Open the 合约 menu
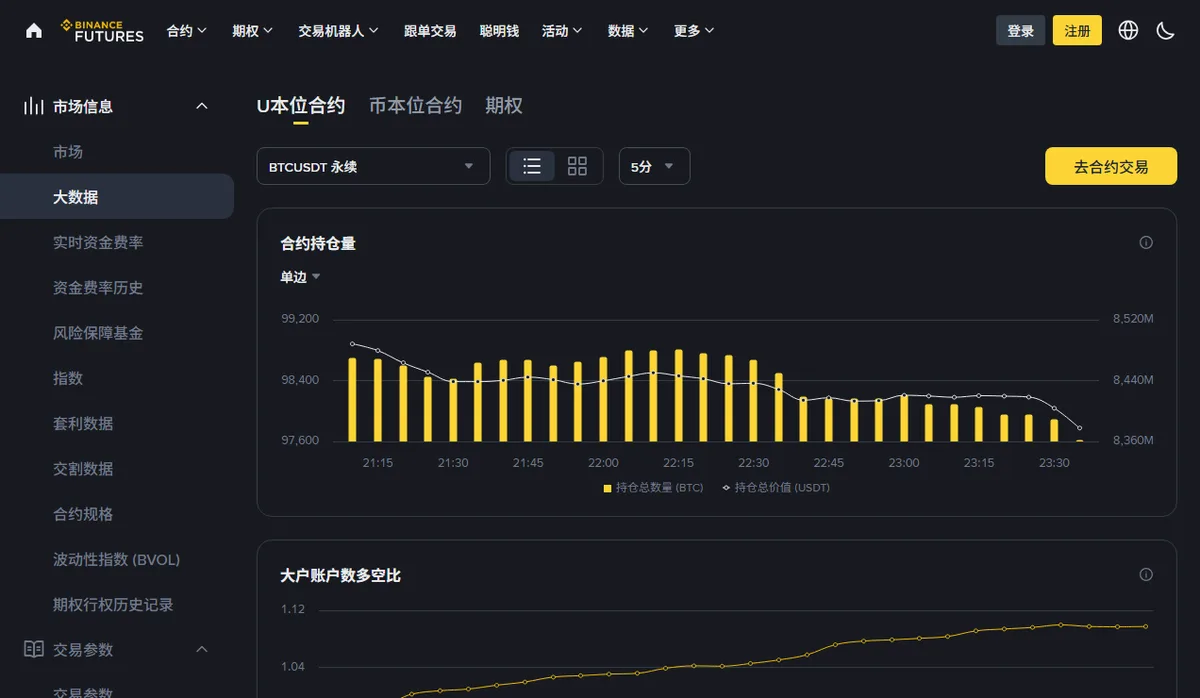This screenshot has height=698, width=1200. pos(187,31)
